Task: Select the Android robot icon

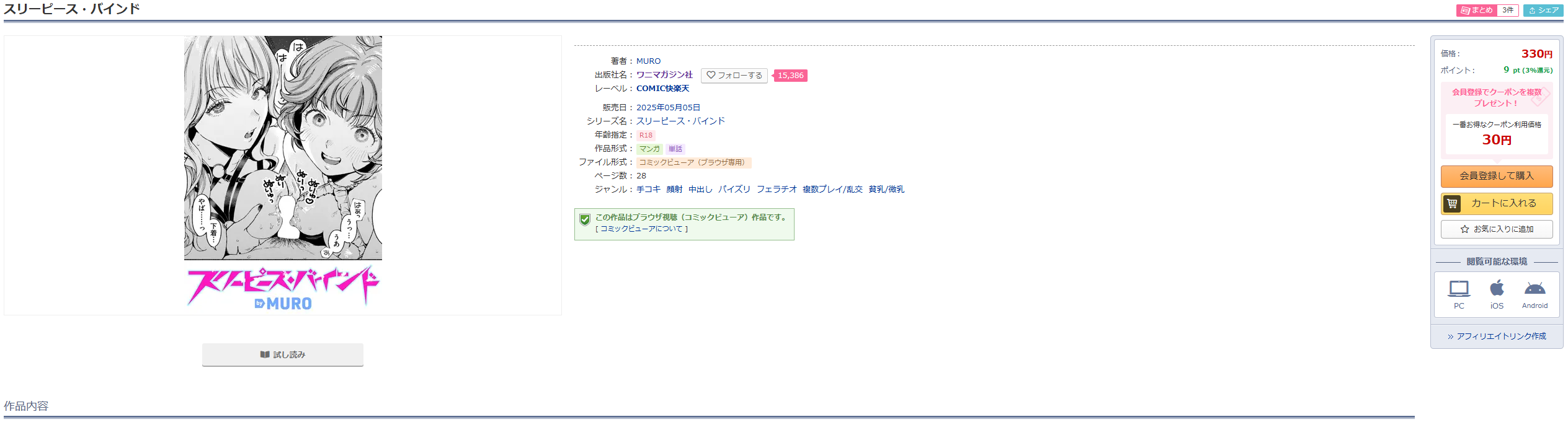Action: tap(1535, 288)
